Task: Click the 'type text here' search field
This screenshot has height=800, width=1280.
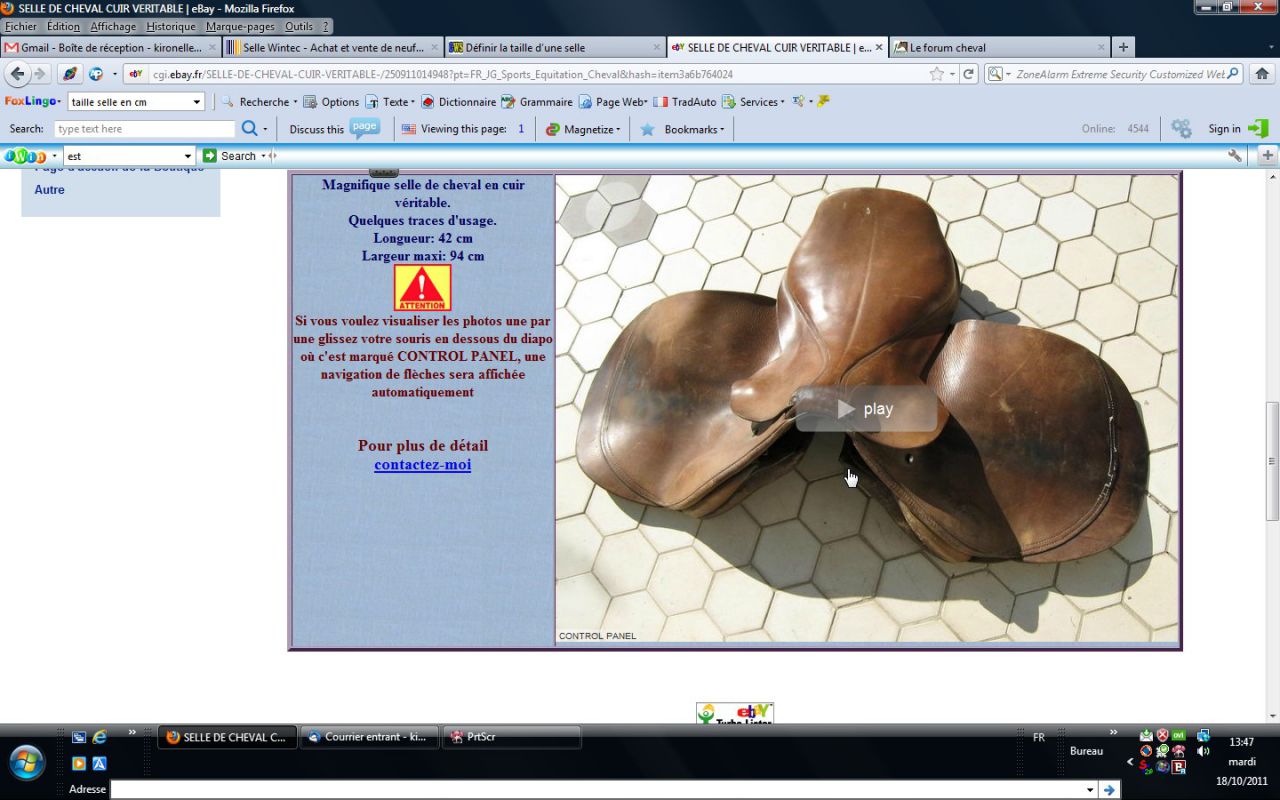Action: coord(144,129)
